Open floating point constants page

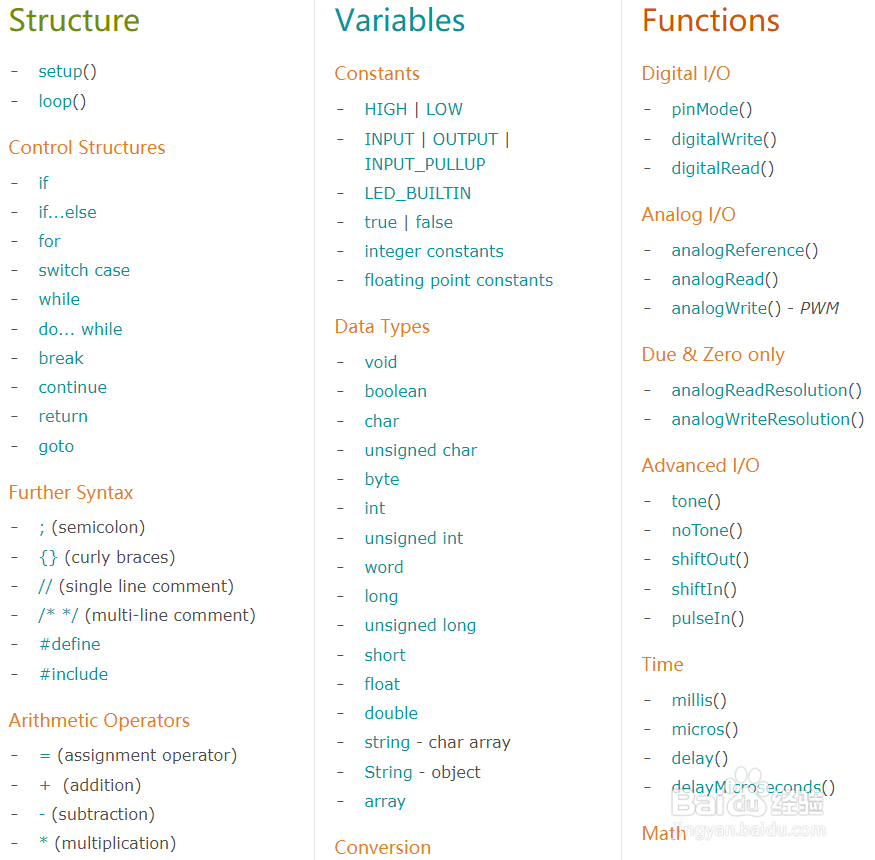pyautogui.click(x=459, y=280)
